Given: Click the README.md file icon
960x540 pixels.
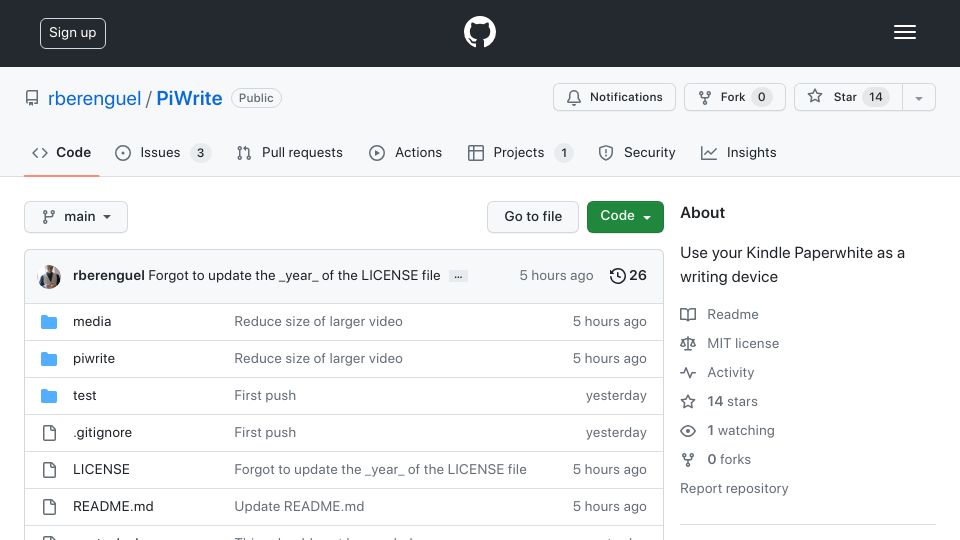Looking at the screenshot, I should tap(50, 506).
